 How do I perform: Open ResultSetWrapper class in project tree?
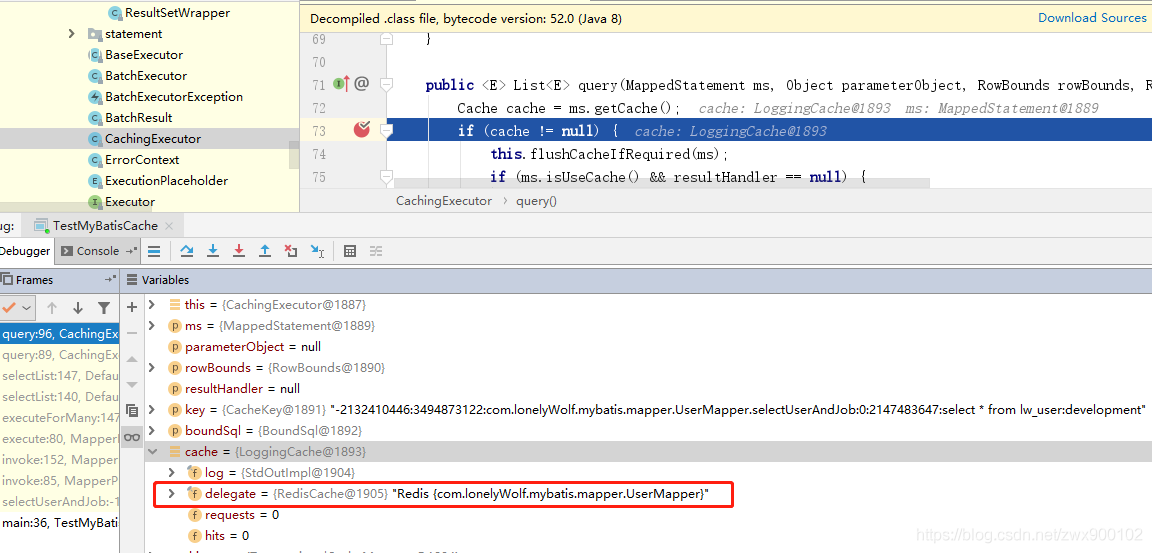[x=177, y=12]
